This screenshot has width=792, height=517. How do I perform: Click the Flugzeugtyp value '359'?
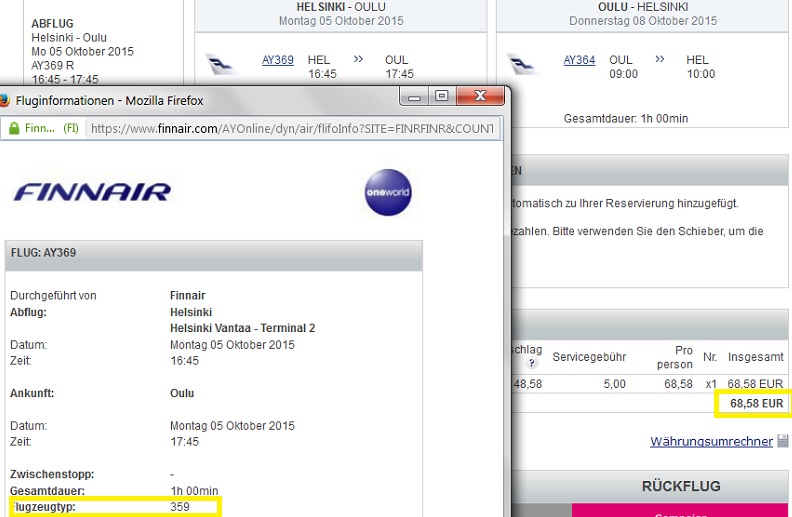click(180, 506)
